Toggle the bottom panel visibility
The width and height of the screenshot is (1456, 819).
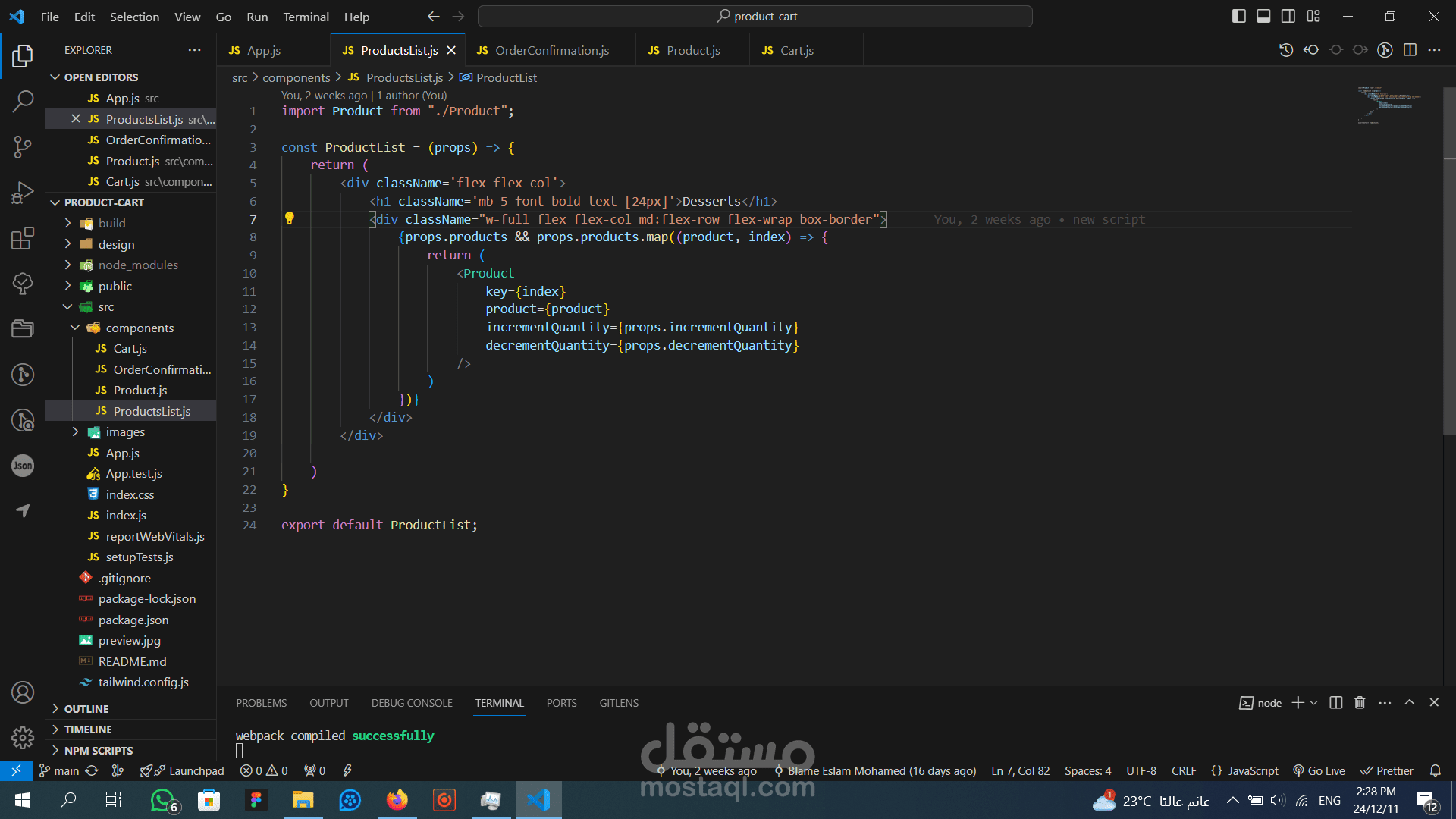click(x=1263, y=16)
